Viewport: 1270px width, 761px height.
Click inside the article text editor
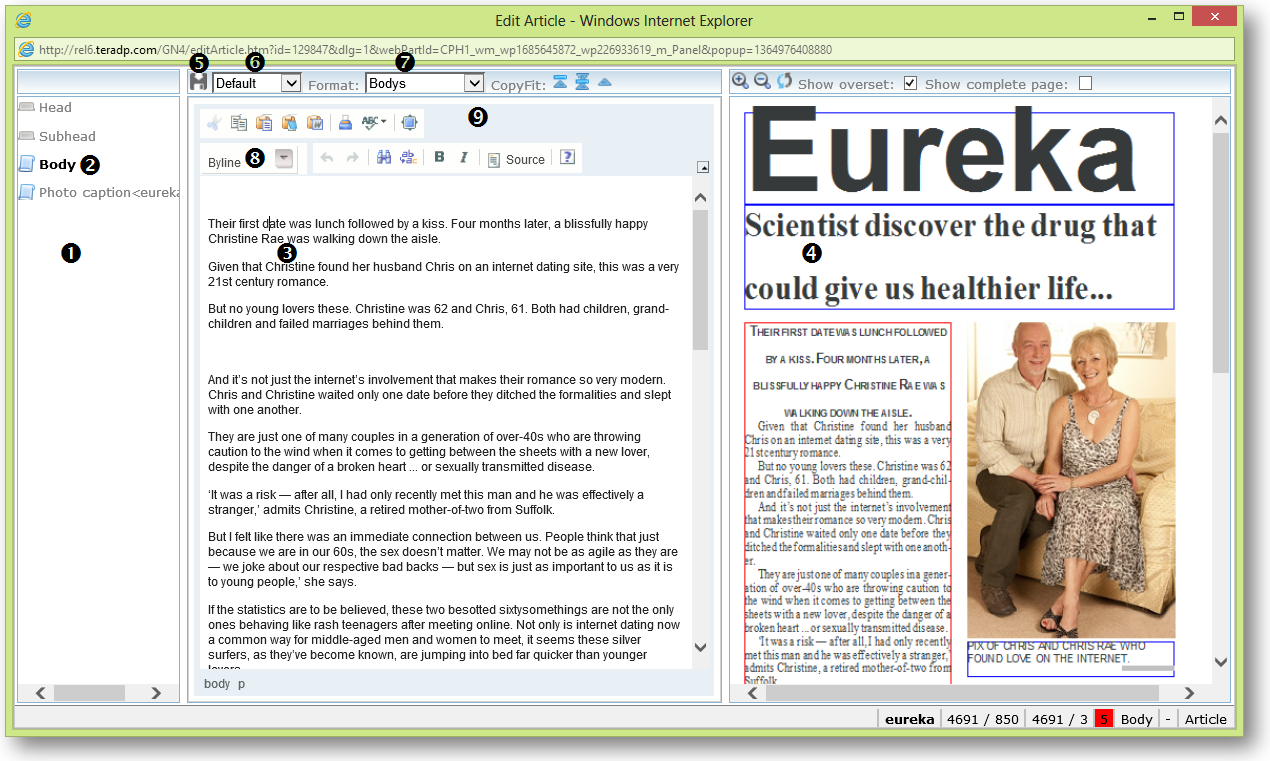point(445,423)
